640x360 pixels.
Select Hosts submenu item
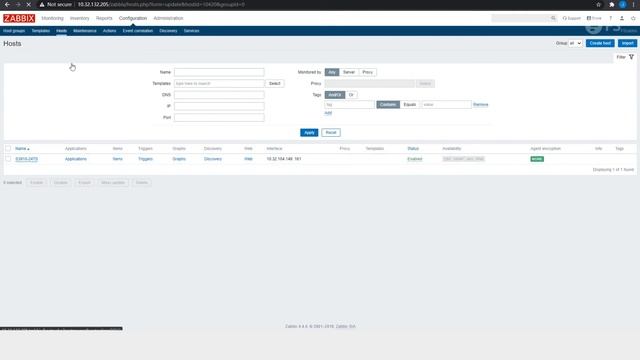pyautogui.click(x=62, y=31)
